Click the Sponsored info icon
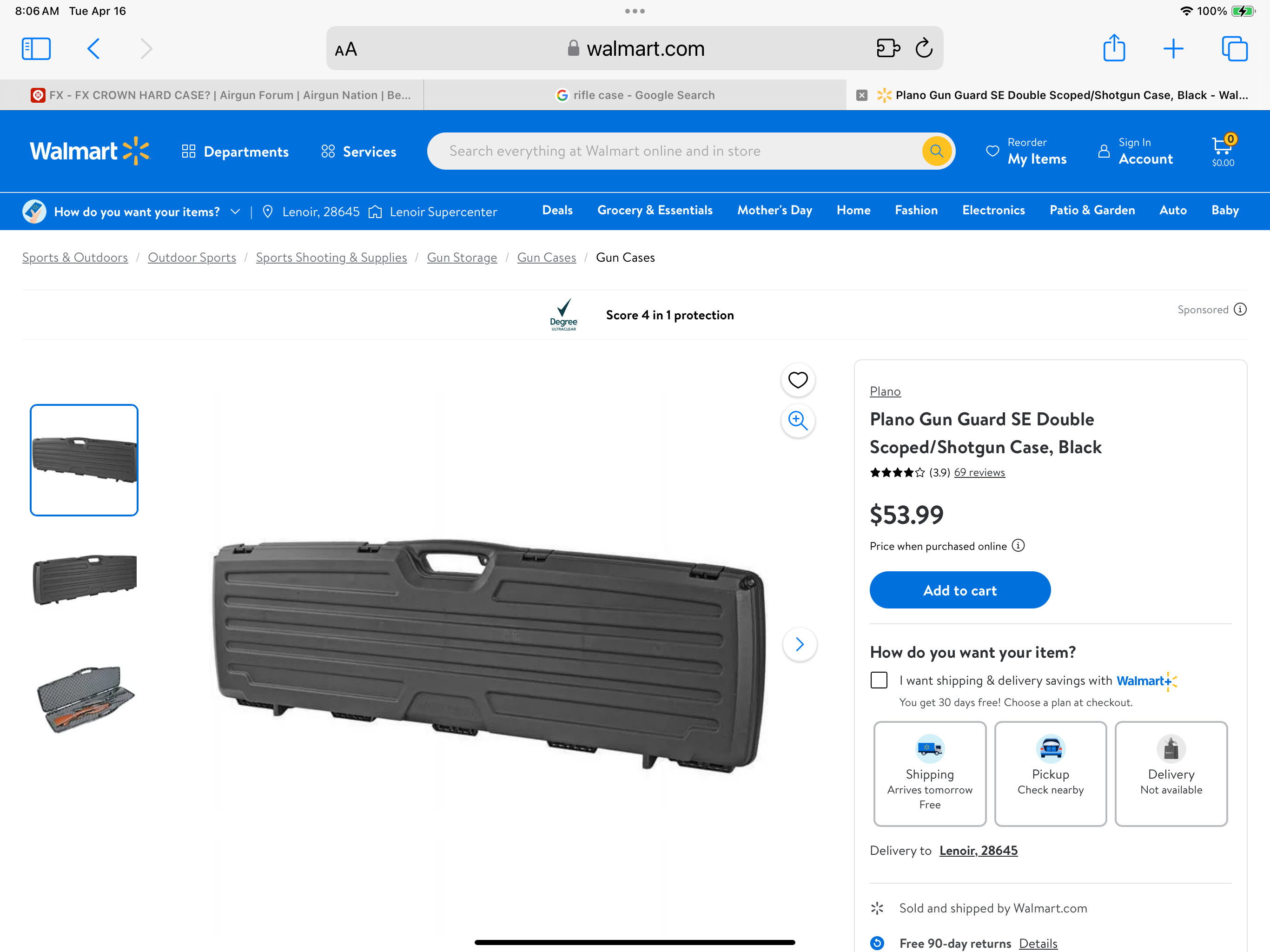This screenshot has width=1270, height=952. [1240, 310]
